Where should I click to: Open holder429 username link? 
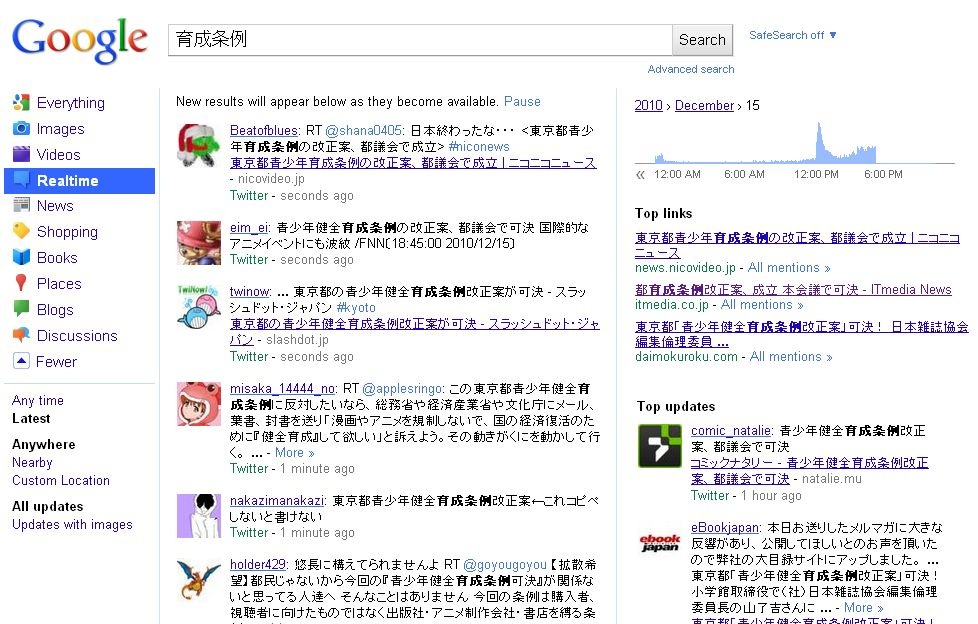[x=258, y=565]
